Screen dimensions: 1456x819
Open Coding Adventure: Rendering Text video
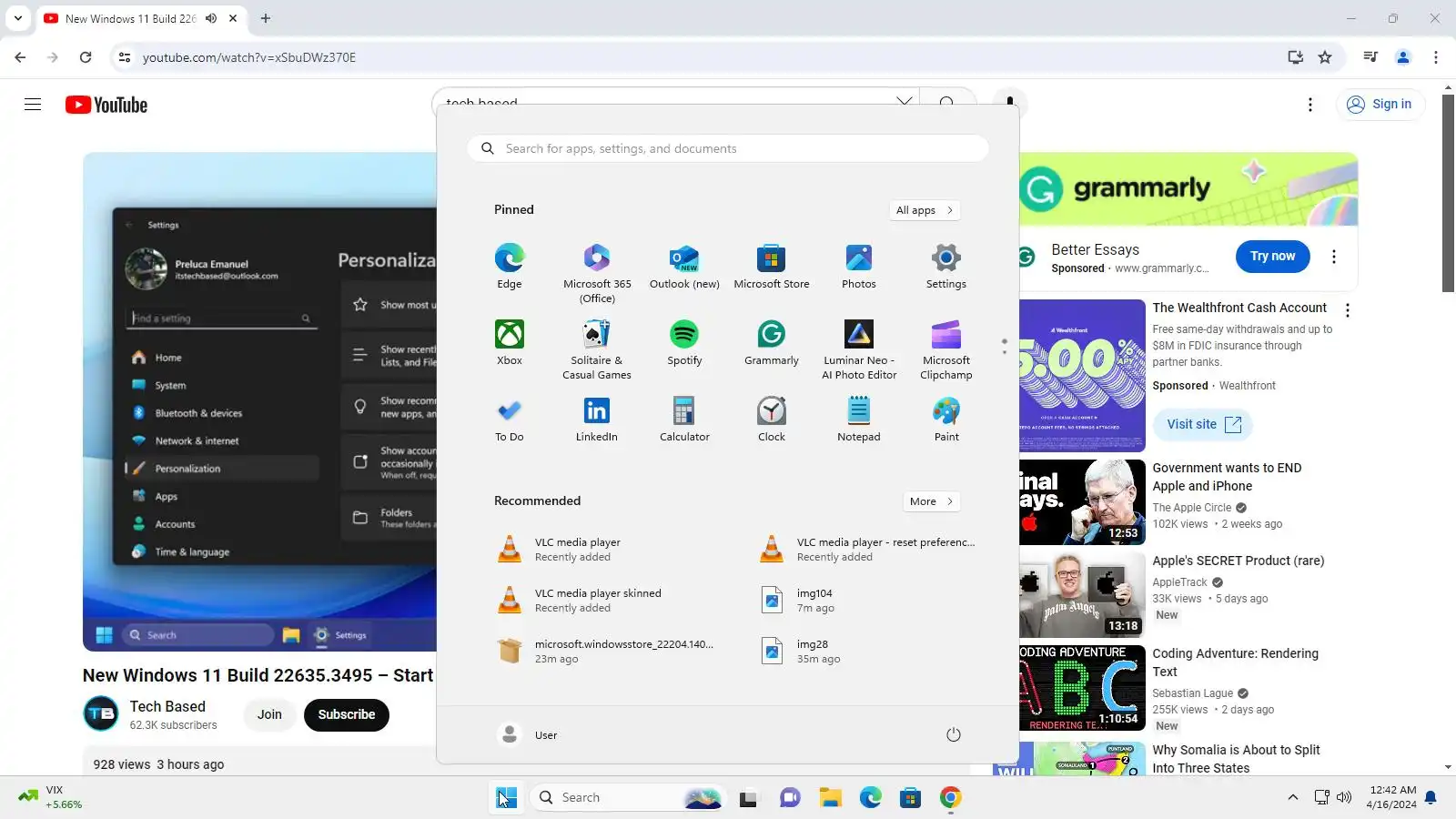coord(1235,662)
